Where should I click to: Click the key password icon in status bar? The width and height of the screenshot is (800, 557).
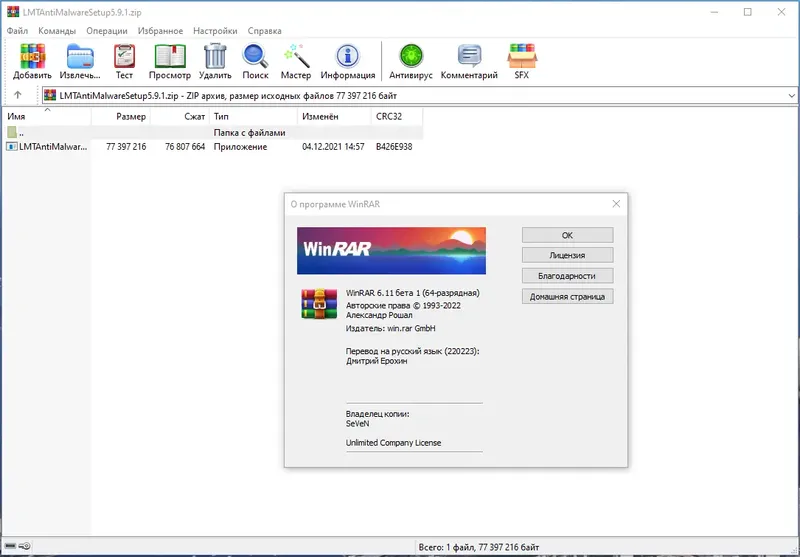pos(25,546)
